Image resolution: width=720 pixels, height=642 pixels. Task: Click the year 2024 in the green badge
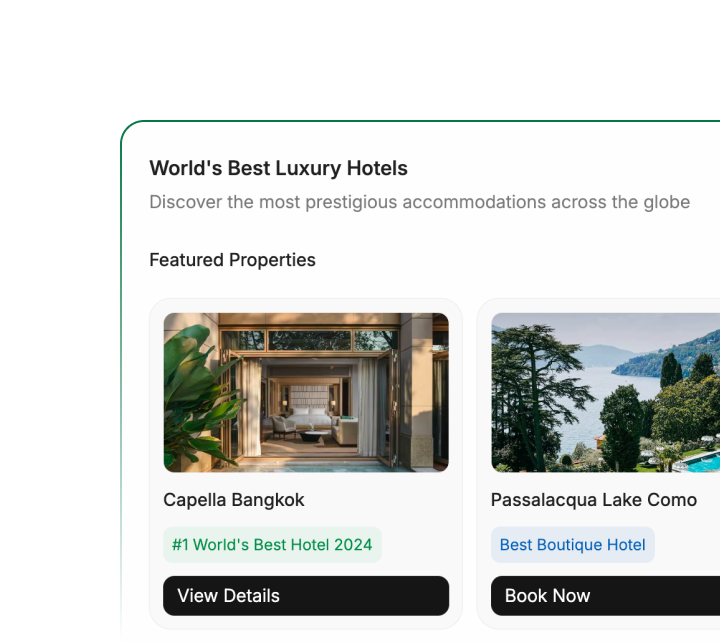coord(353,545)
